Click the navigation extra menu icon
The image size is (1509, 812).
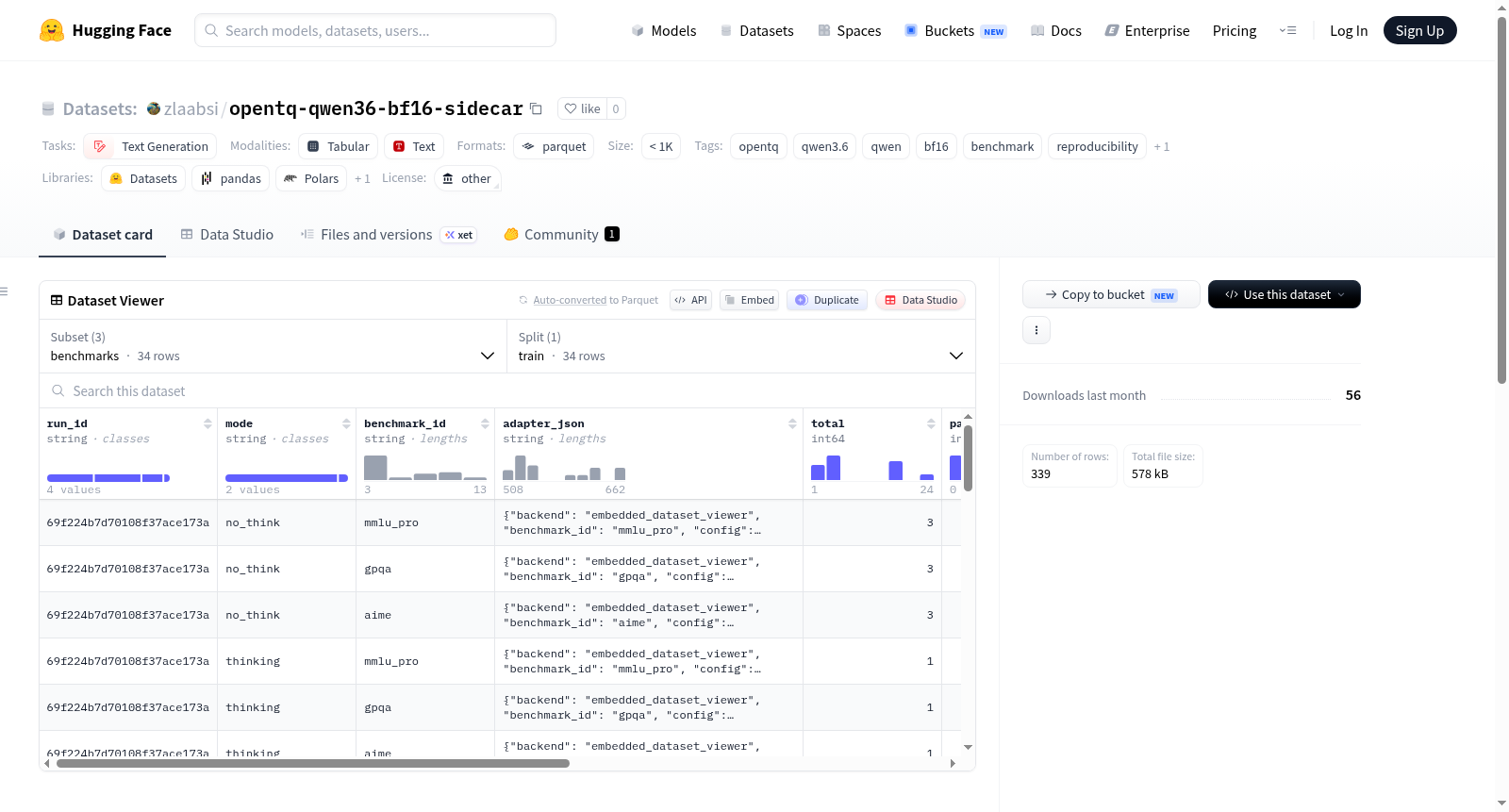1287,30
